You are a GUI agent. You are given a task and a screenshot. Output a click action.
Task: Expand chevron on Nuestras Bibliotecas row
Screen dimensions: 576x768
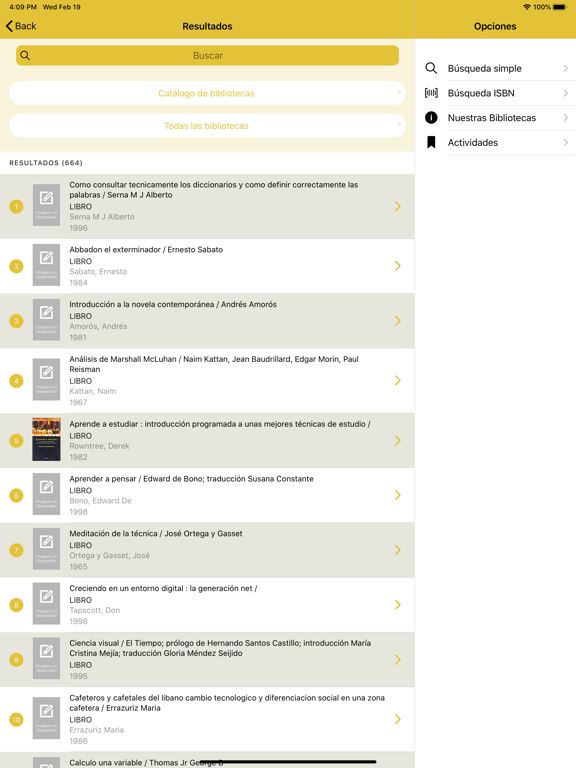pos(566,118)
